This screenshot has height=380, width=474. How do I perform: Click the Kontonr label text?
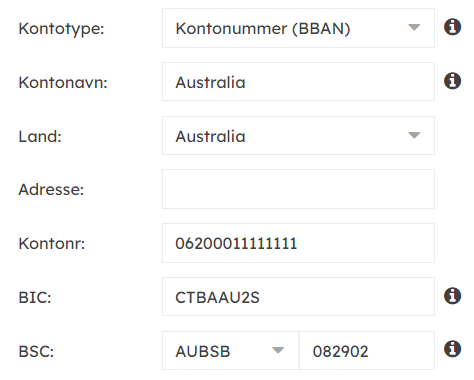(52, 244)
